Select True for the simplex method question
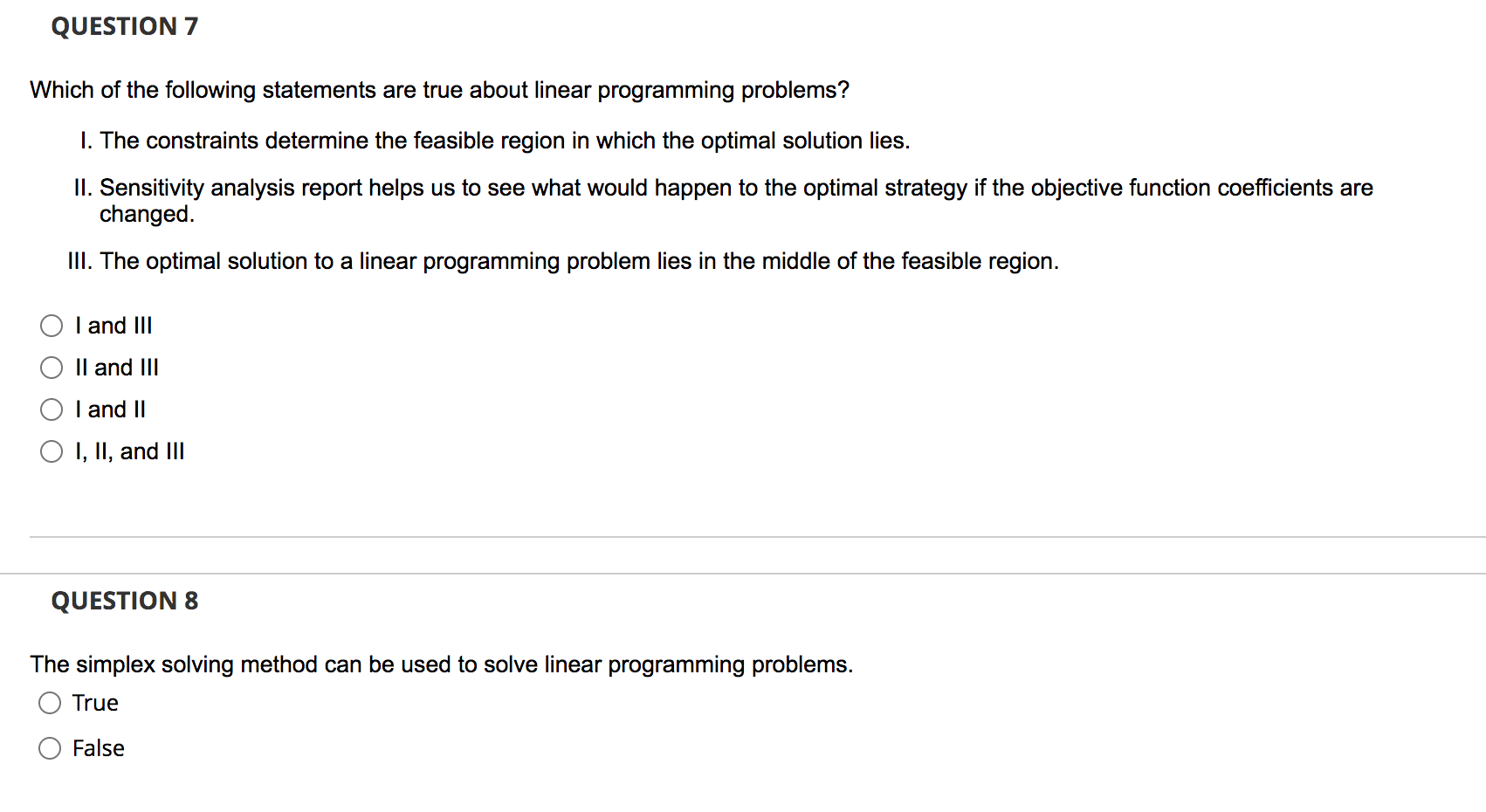1486x812 pixels. (50, 702)
